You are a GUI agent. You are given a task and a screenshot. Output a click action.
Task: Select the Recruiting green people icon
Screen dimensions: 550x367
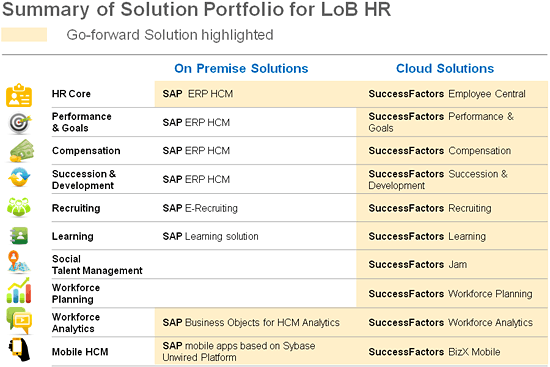click(19, 207)
